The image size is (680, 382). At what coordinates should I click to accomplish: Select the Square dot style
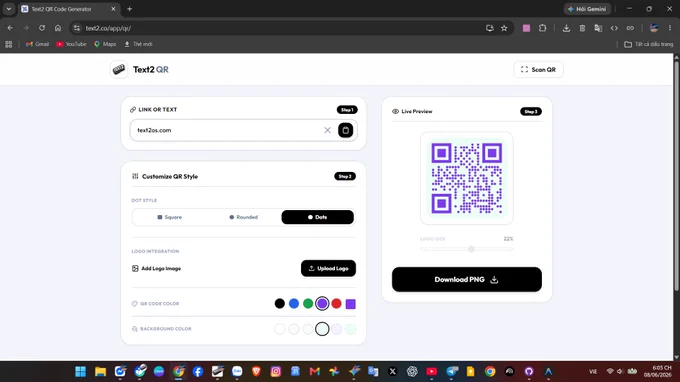(170, 217)
